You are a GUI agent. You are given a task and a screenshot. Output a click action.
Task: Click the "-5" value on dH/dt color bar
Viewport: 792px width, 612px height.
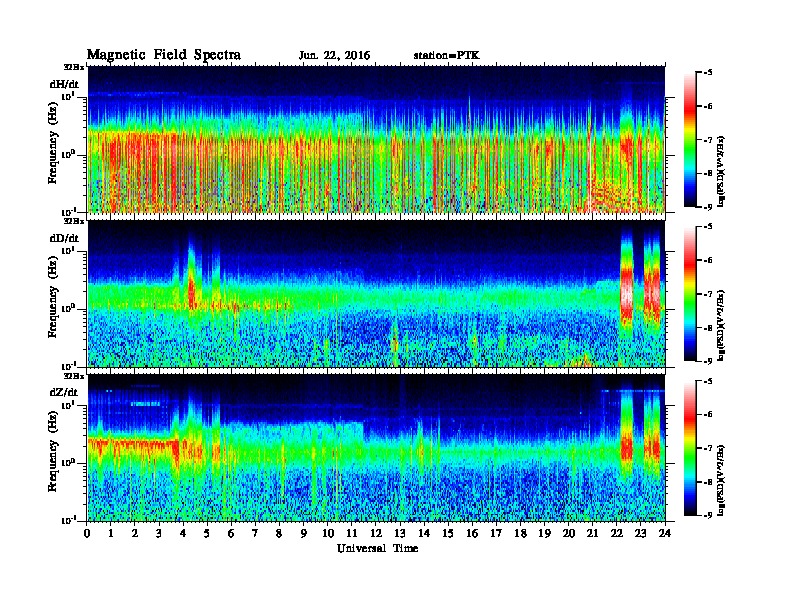click(708, 73)
